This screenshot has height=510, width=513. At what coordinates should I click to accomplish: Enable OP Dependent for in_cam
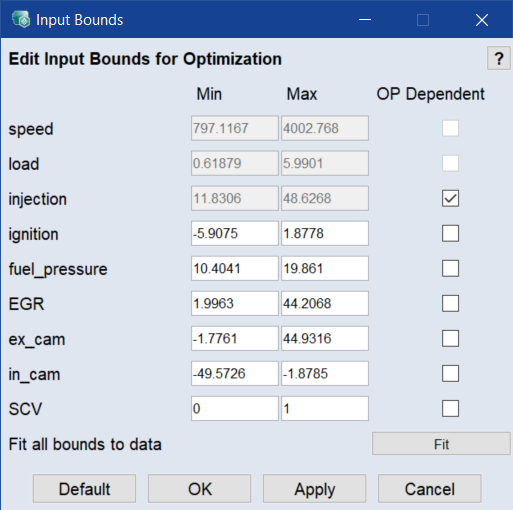pos(450,373)
